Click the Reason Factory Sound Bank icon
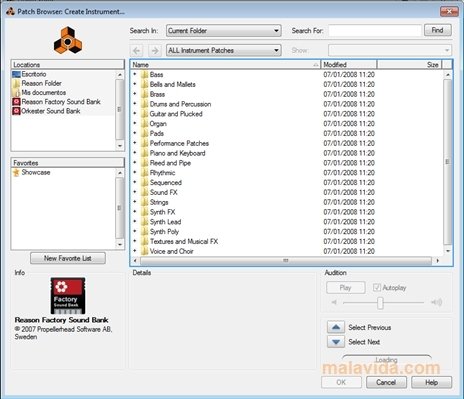 [x=16, y=102]
